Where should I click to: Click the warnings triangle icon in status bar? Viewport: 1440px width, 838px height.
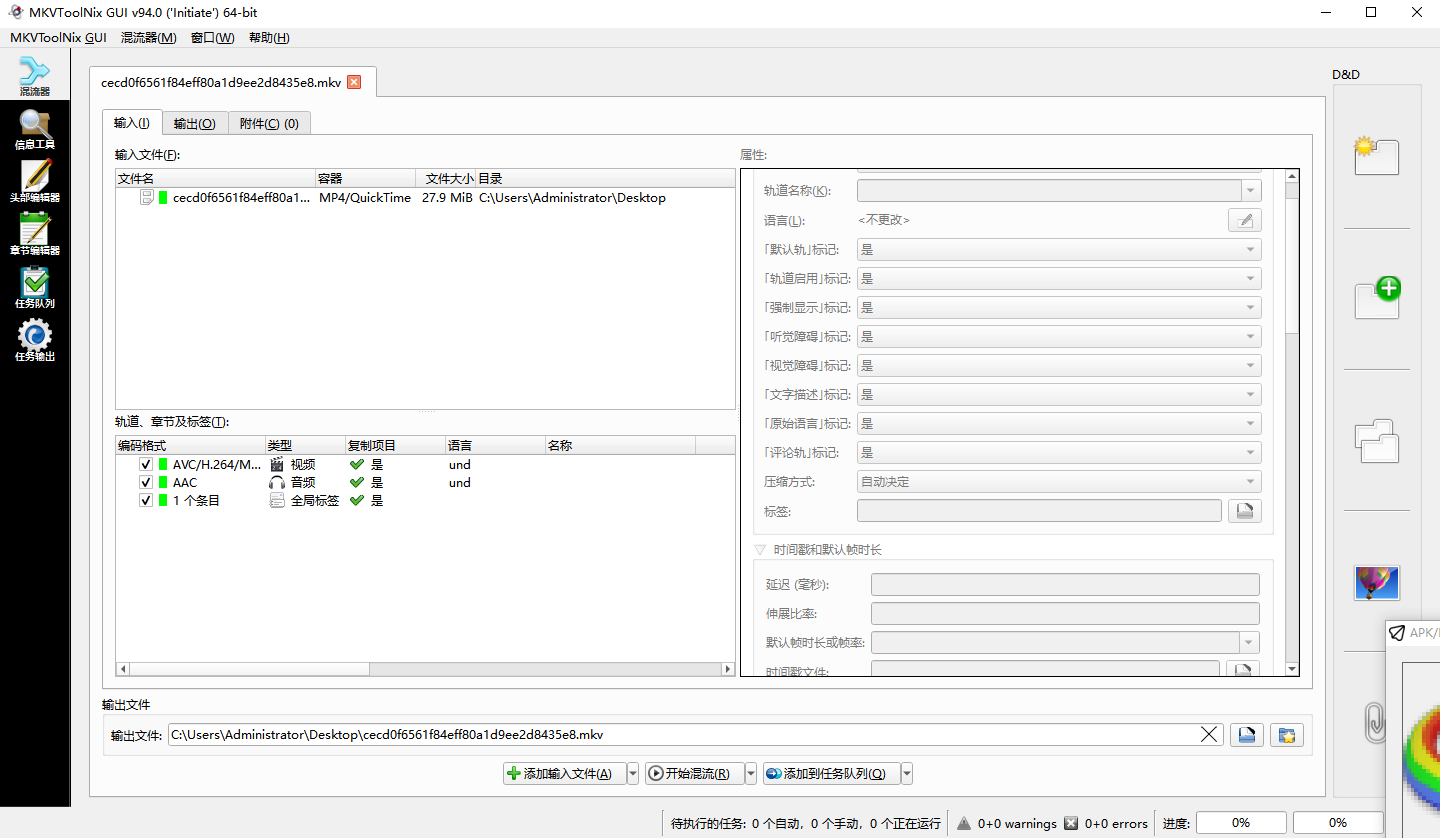[964, 823]
